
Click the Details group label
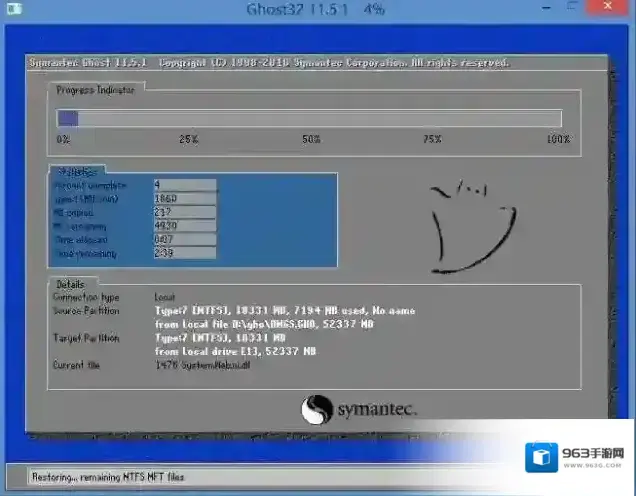point(72,285)
